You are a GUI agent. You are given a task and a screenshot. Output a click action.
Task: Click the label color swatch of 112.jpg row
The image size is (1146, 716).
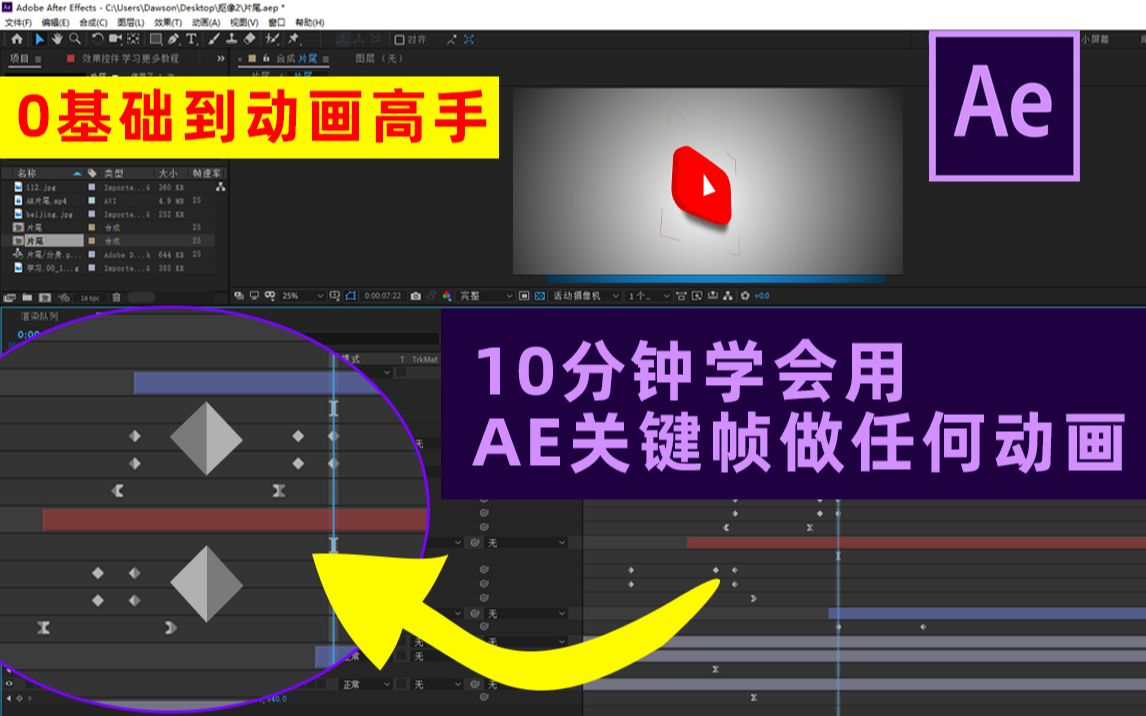pyautogui.click(x=91, y=187)
